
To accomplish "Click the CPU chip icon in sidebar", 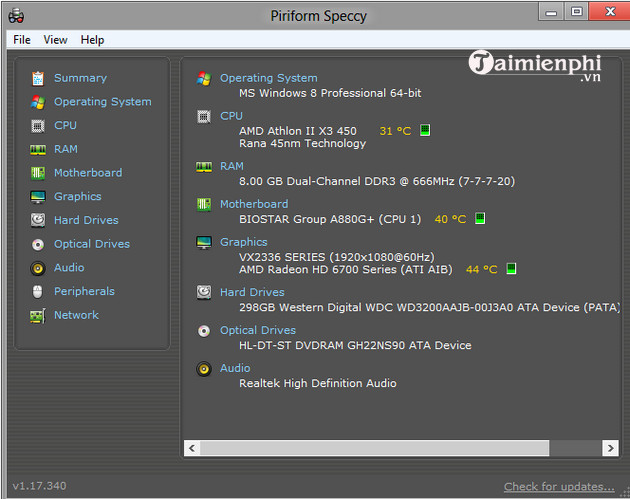I will click(38, 126).
